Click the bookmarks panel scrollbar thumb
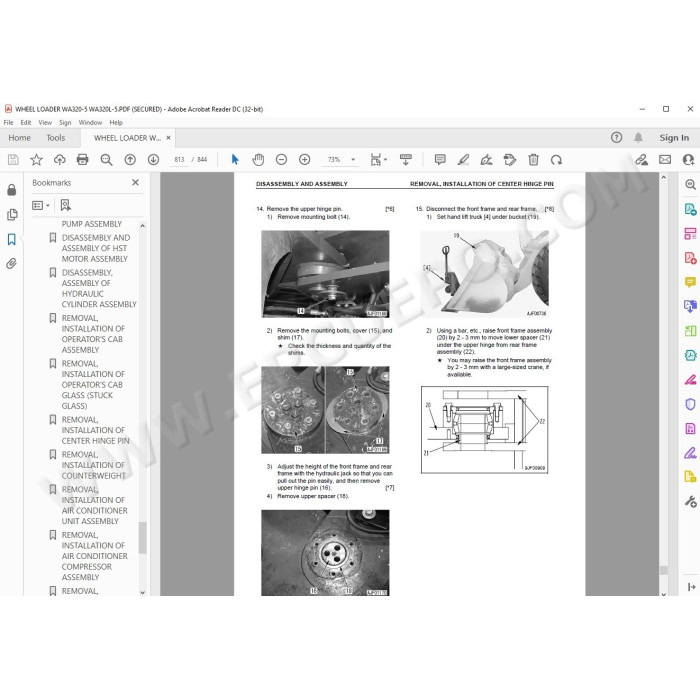 (x=142, y=538)
